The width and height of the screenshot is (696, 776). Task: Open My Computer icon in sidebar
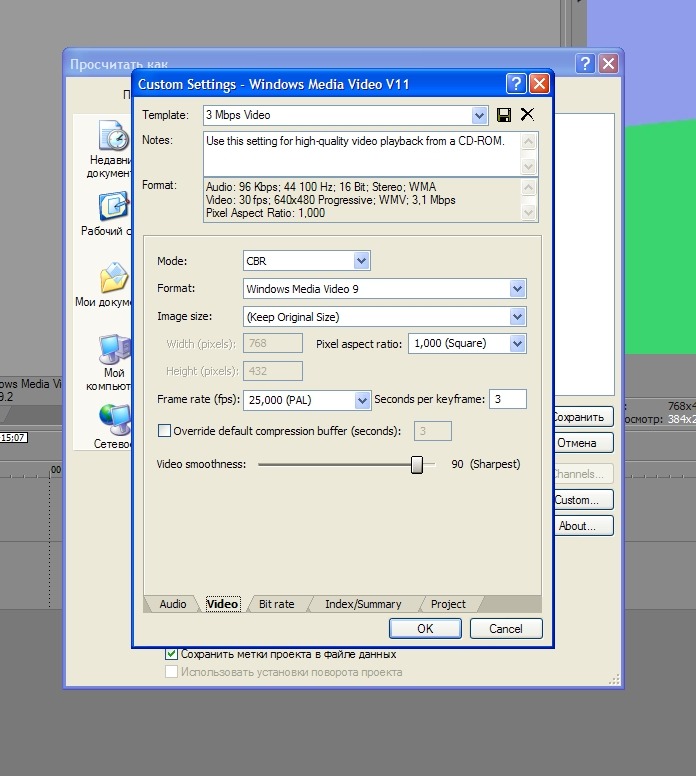pos(114,349)
